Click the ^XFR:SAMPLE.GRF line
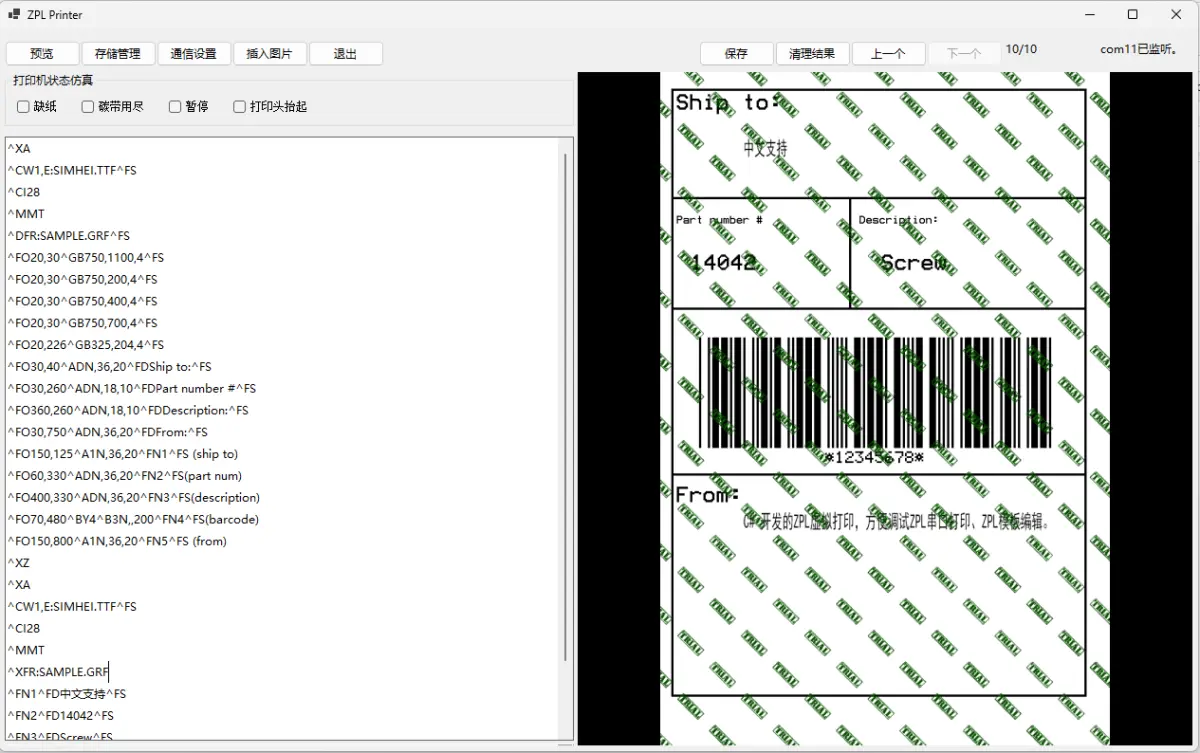Image resolution: width=1200 pixels, height=753 pixels. click(x=57, y=672)
